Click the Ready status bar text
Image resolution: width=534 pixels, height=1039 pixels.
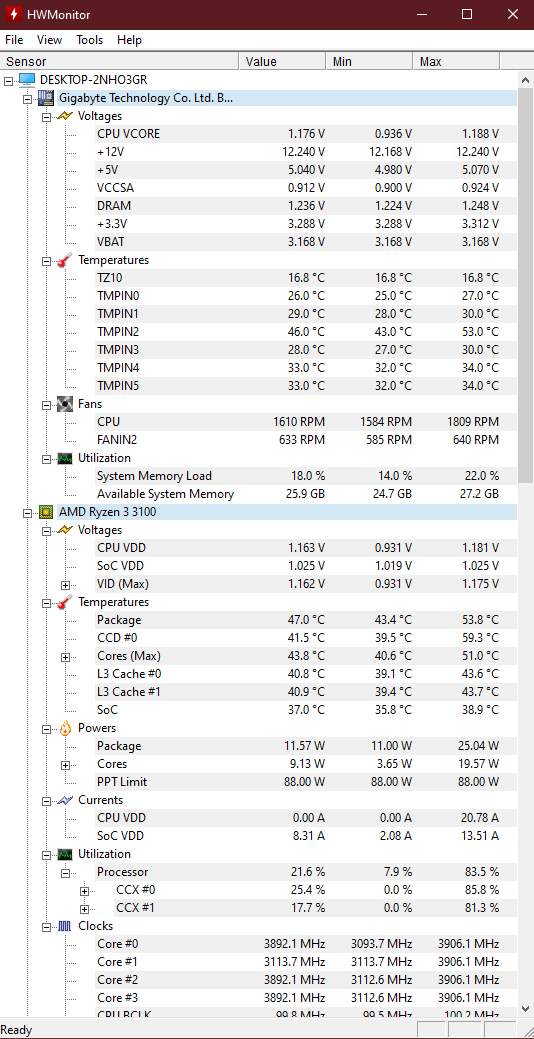click(17, 1030)
